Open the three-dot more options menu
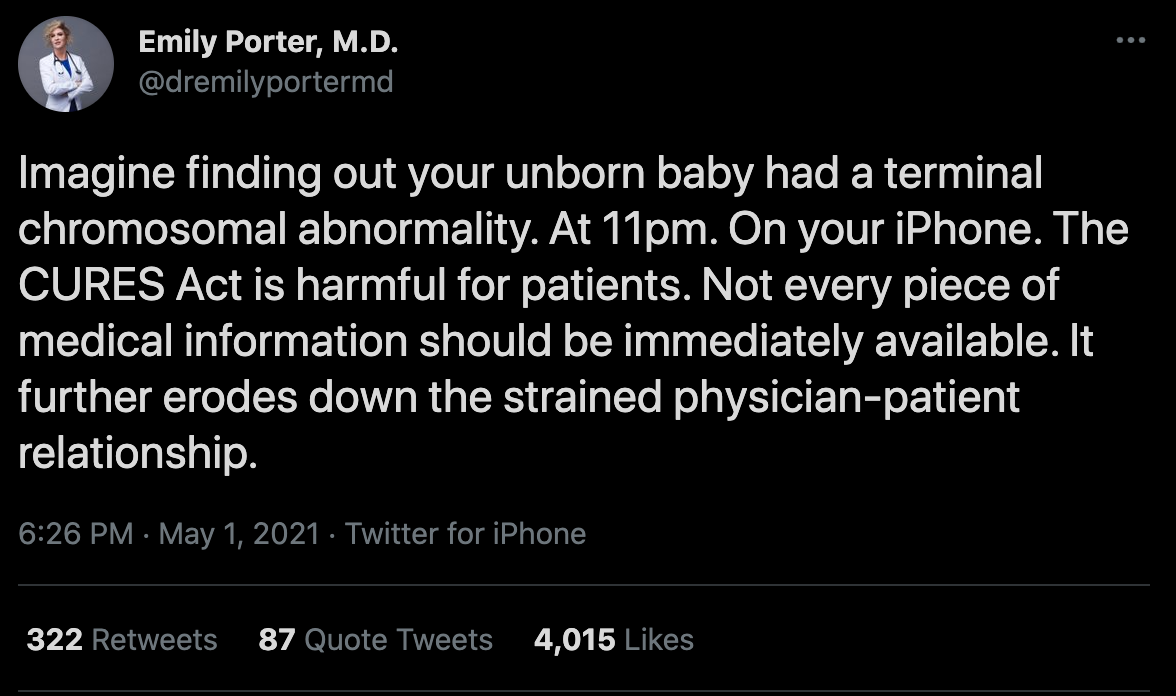Viewport: 1176px width, 696px height. point(1131,40)
